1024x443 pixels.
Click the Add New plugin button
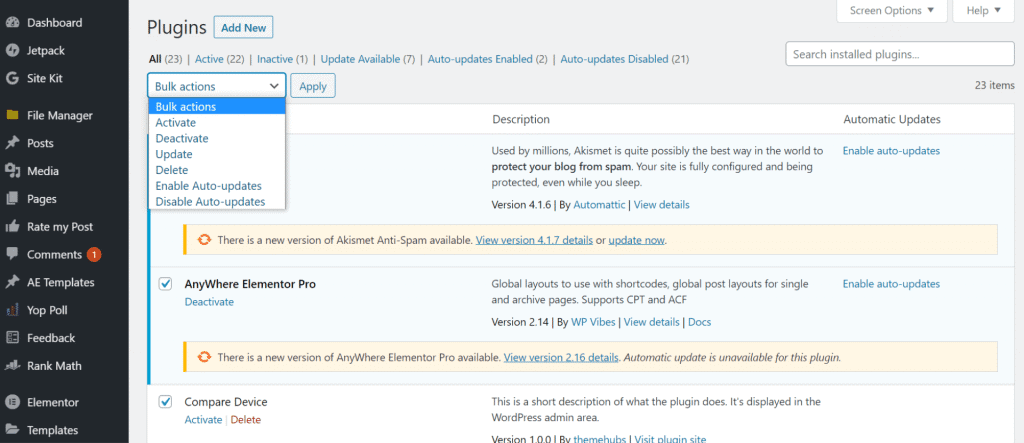244,28
